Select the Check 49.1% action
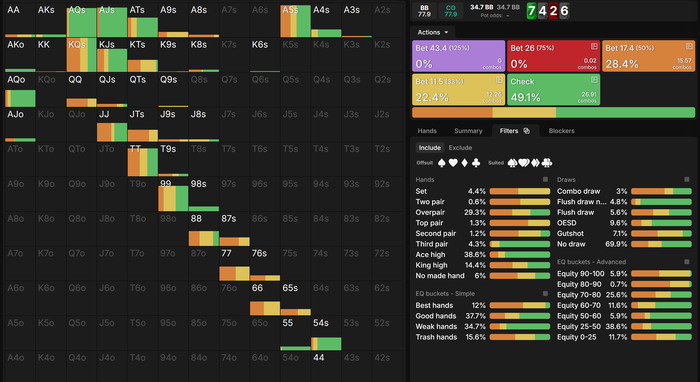The width and height of the screenshot is (700, 382). click(554, 89)
